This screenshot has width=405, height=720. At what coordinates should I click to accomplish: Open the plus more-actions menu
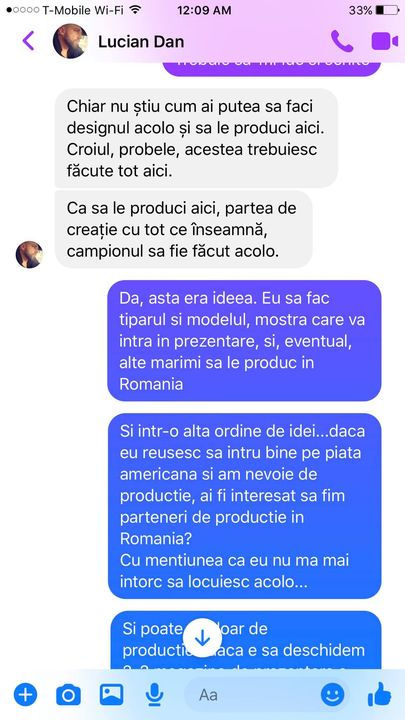click(x=25, y=695)
